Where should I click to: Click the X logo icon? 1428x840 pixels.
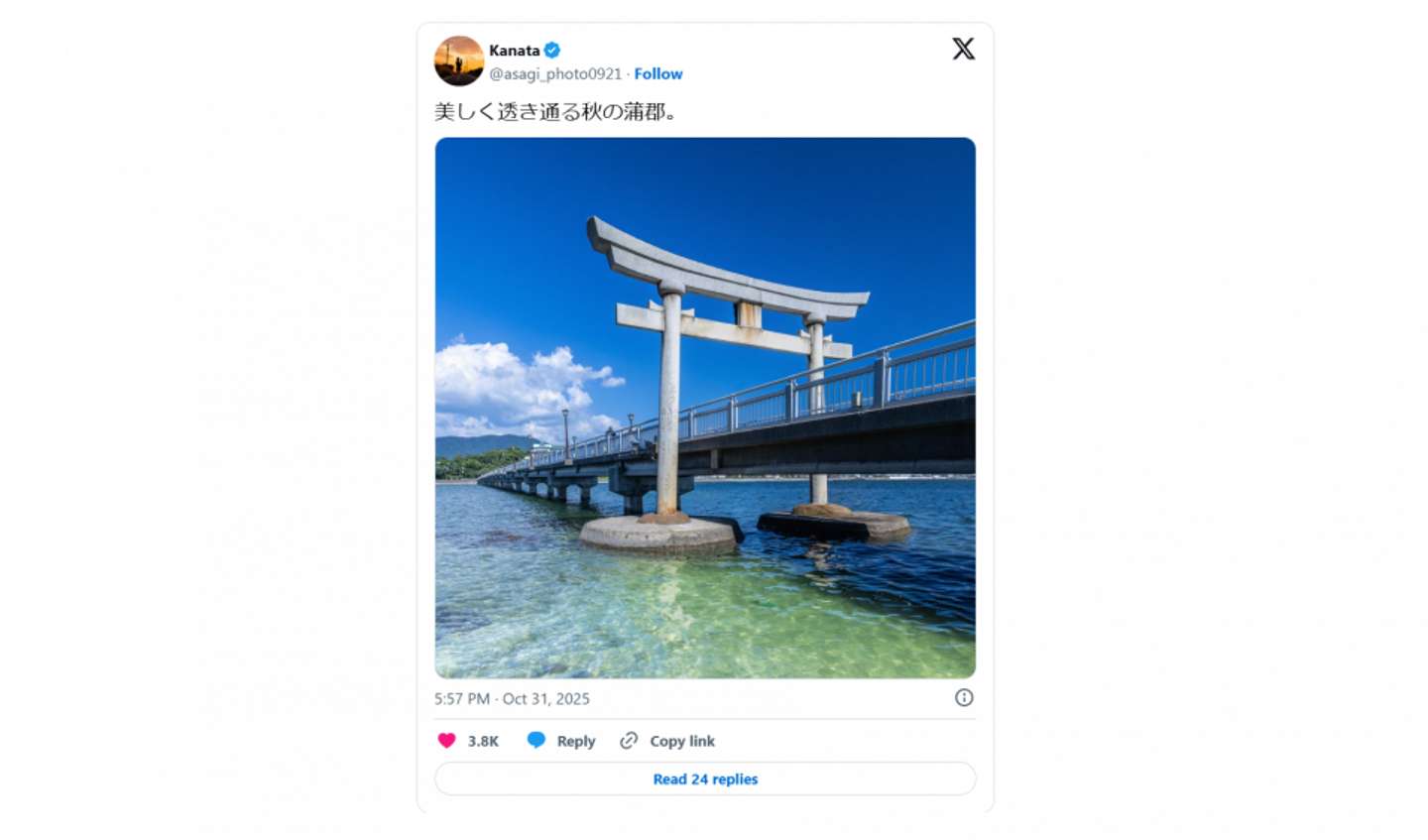click(x=963, y=49)
